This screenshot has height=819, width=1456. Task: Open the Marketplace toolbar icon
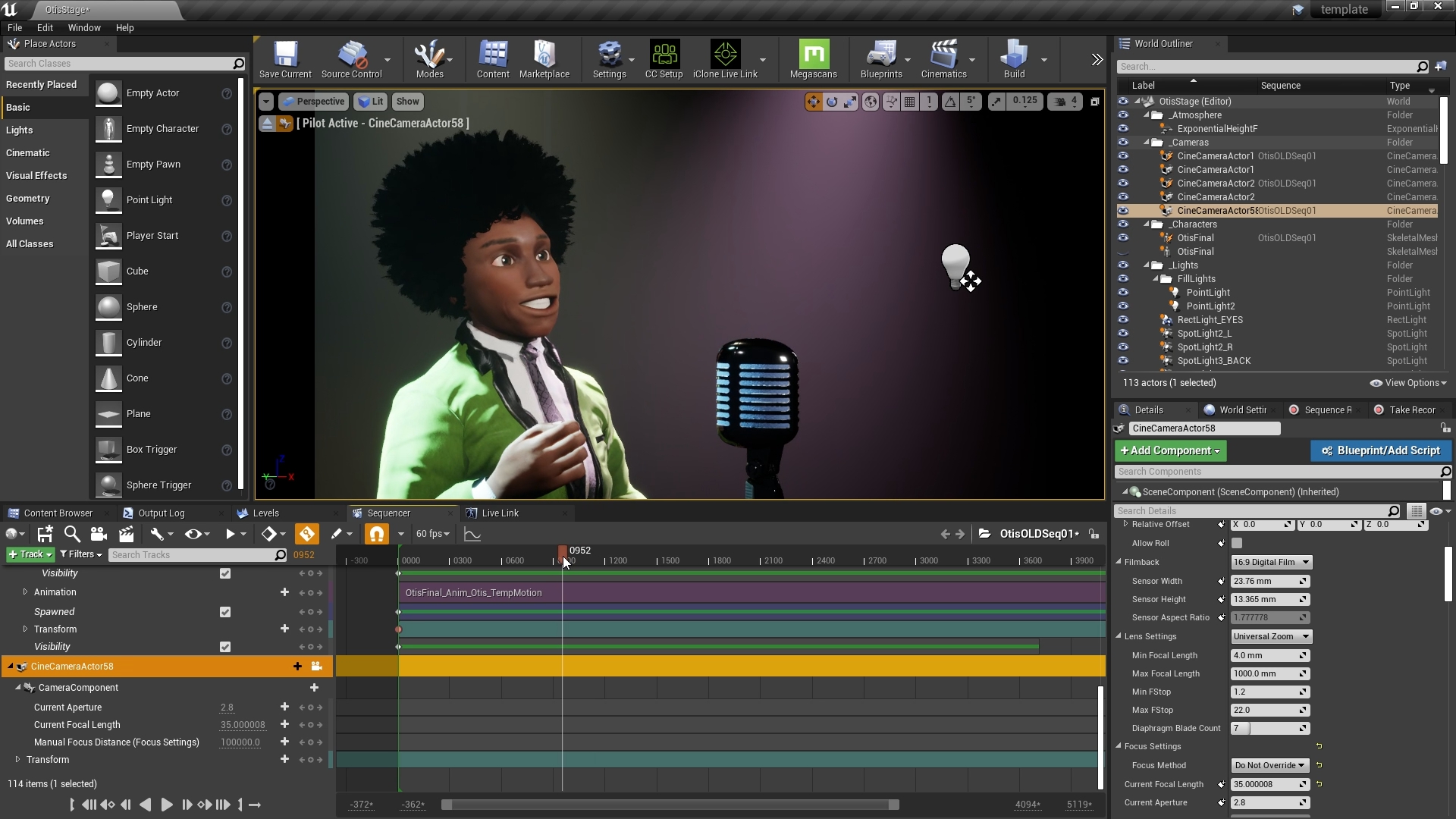click(544, 59)
